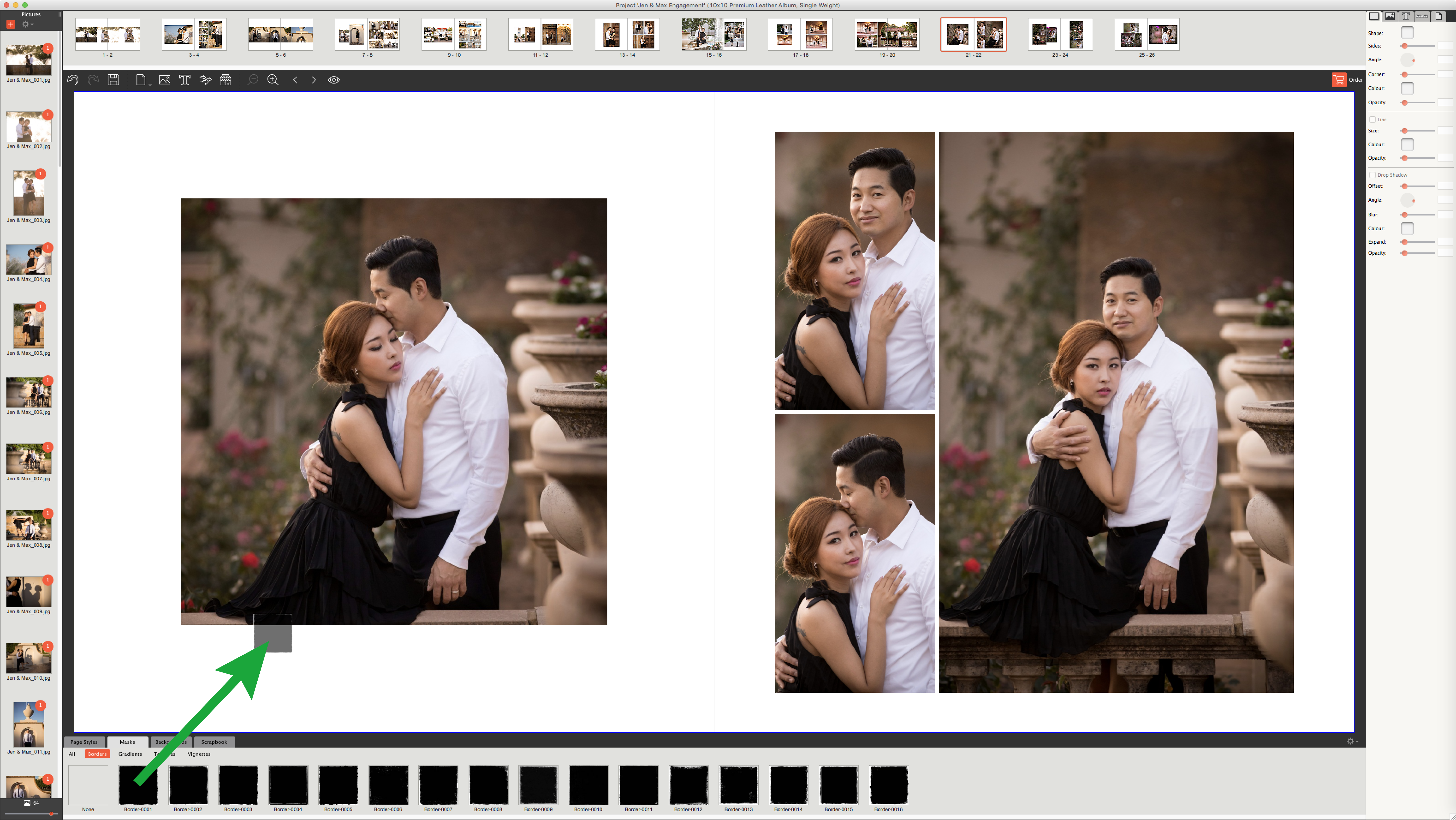Add a picture box with the image icon
The width and height of the screenshot is (1456, 820).
(x=164, y=80)
